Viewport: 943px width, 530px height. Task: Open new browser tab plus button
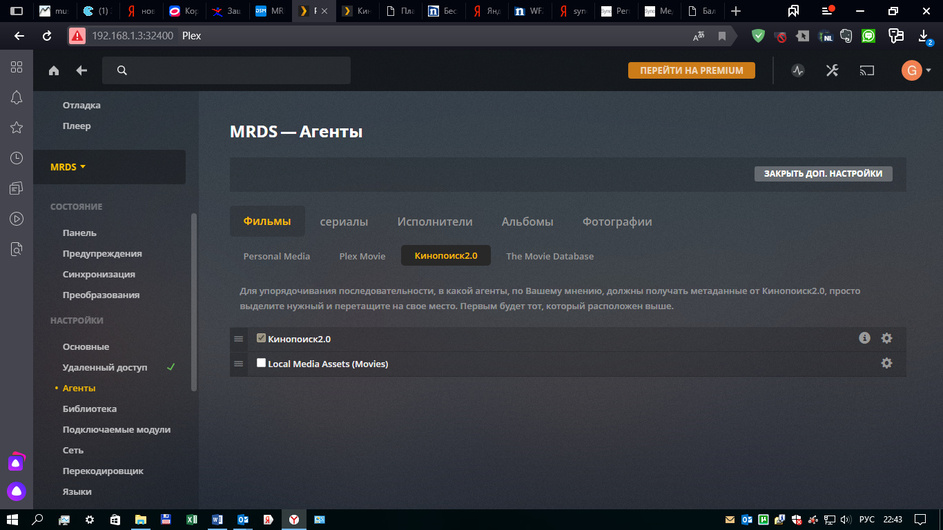736,11
